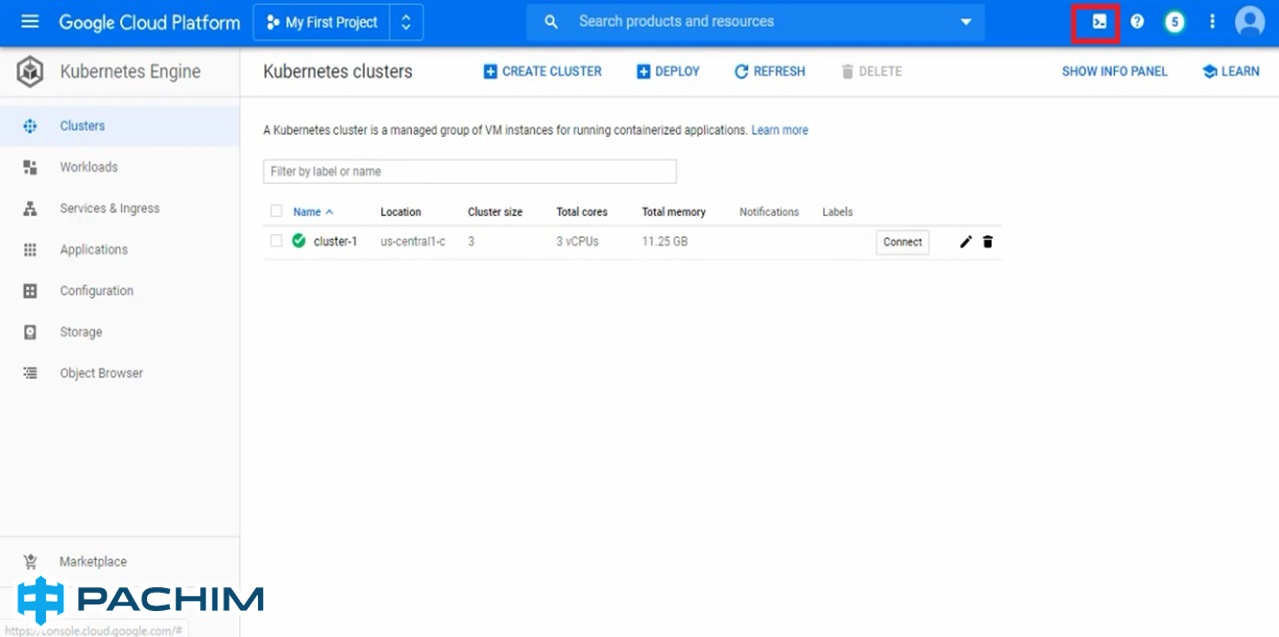Select all clusters header checkbox

point(276,211)
